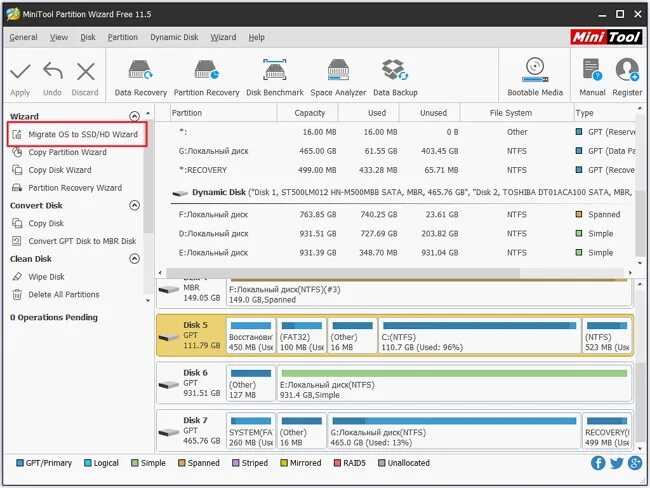Launch Disk Benchmark
Viewport: 650px width, 488px height.
(x=274, y=78)
